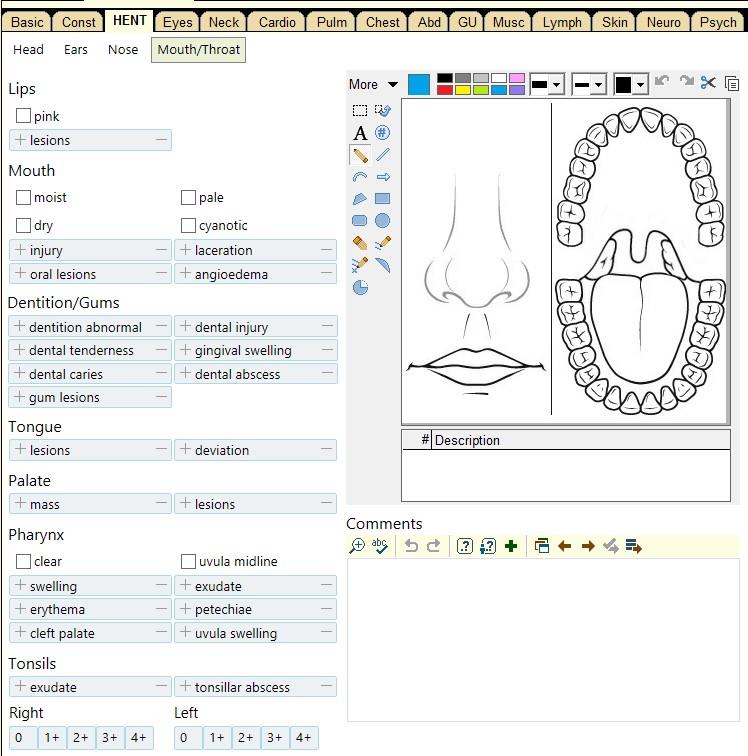Open the More dropdown menu
Viewport: 748px width, 756px height.
click(x=373, y=85)
